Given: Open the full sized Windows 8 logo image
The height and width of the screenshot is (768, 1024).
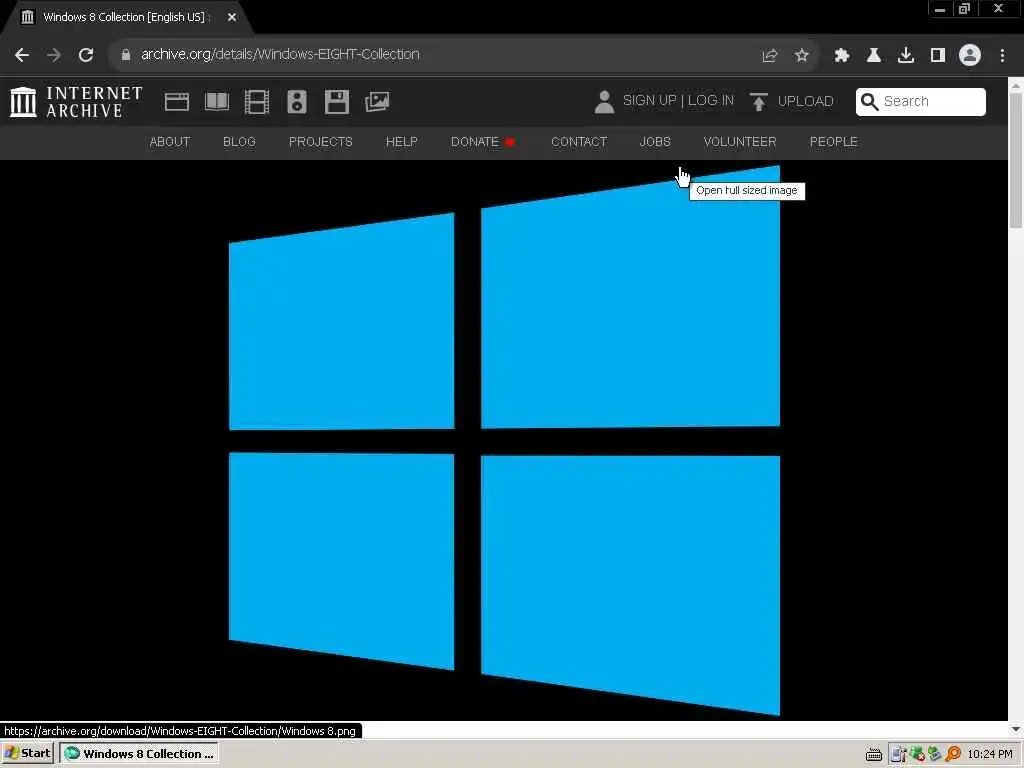Looking at the screenshot, I should 504,441.
